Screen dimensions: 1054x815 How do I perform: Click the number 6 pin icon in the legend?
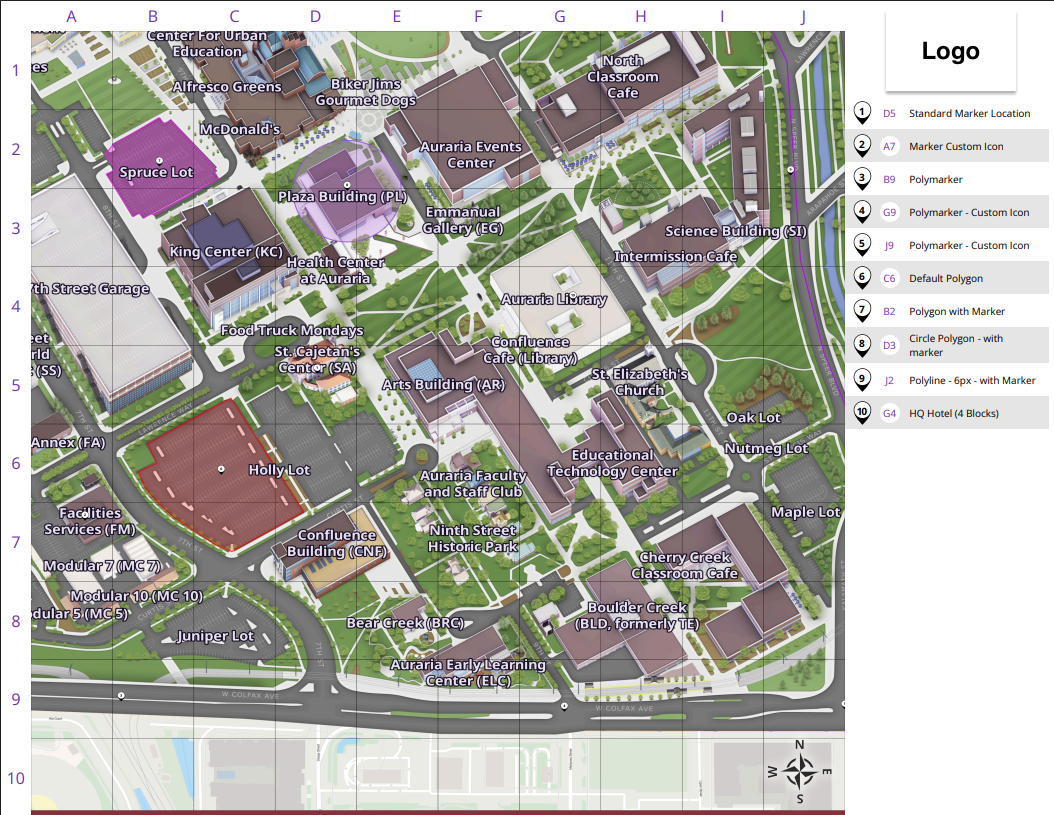862,278
